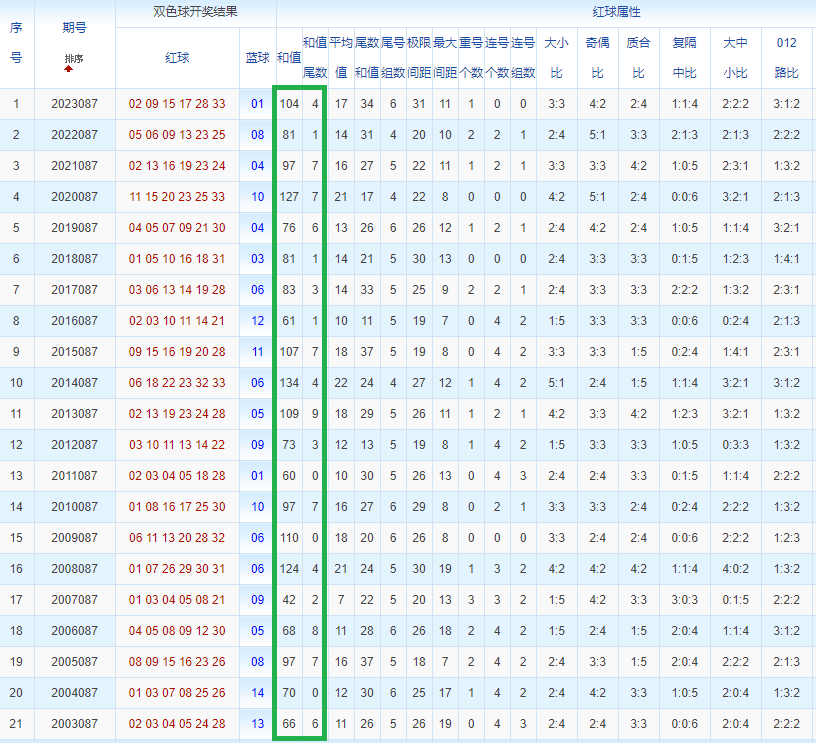Select the 双色球开奖结果 header

[x=195, y=12]
